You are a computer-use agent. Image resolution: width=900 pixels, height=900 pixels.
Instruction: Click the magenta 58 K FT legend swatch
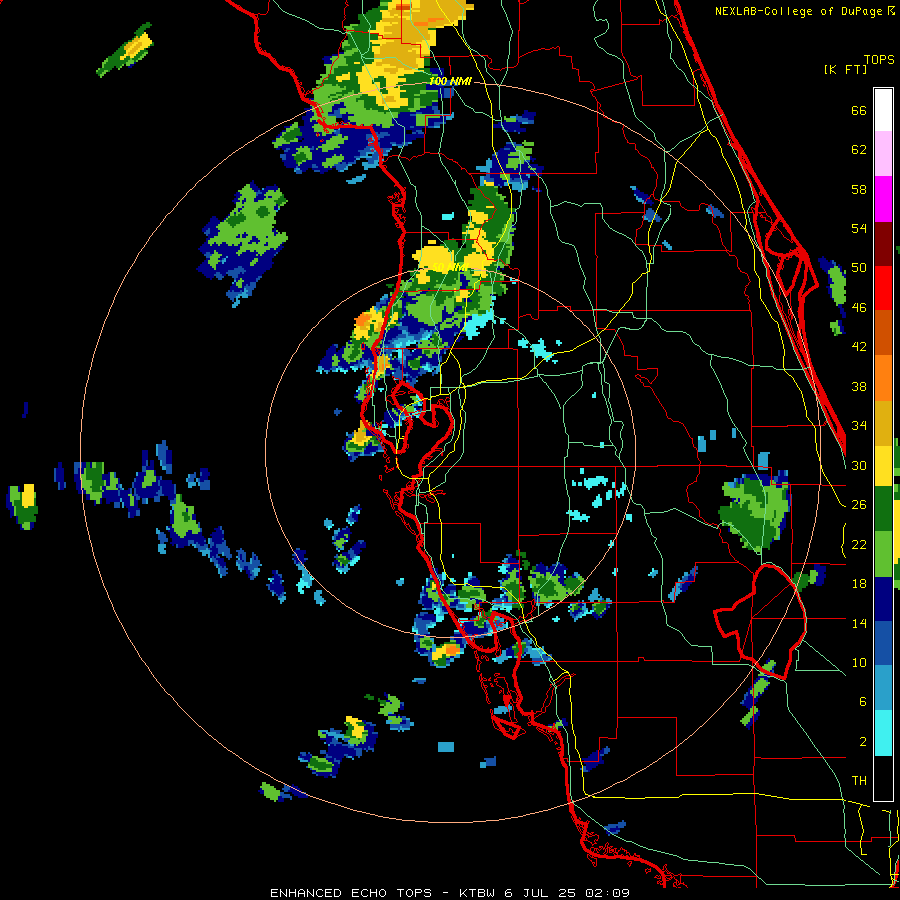tap(883, 199)
